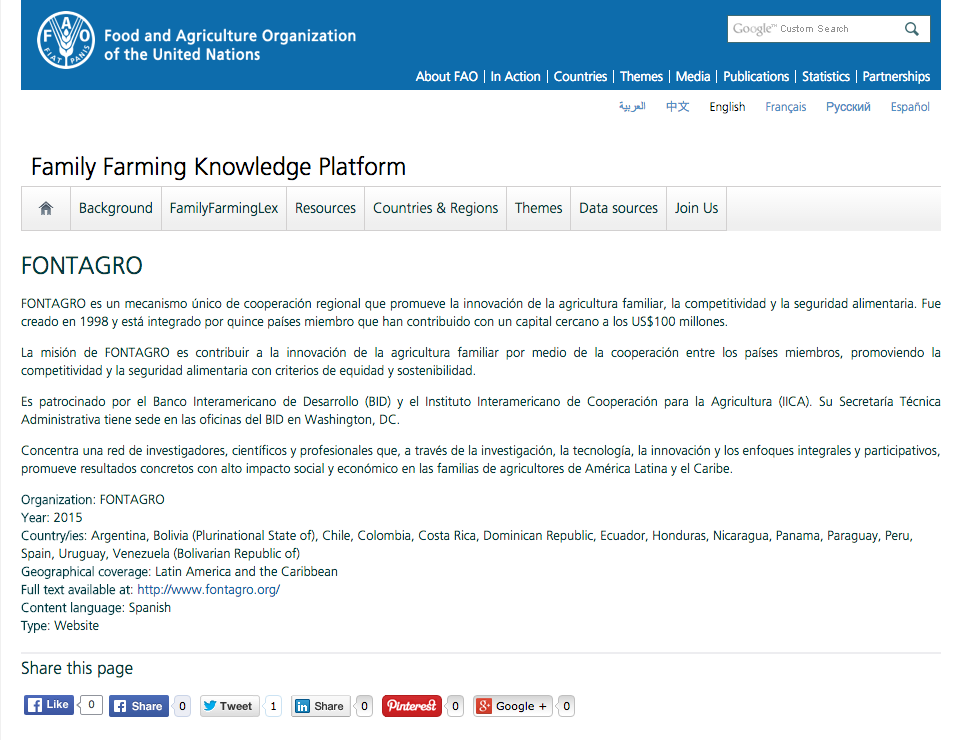This screenshot has width=961, height=740.
Task: Click the search magnifier icon
Action: click(x=912, y=29)
